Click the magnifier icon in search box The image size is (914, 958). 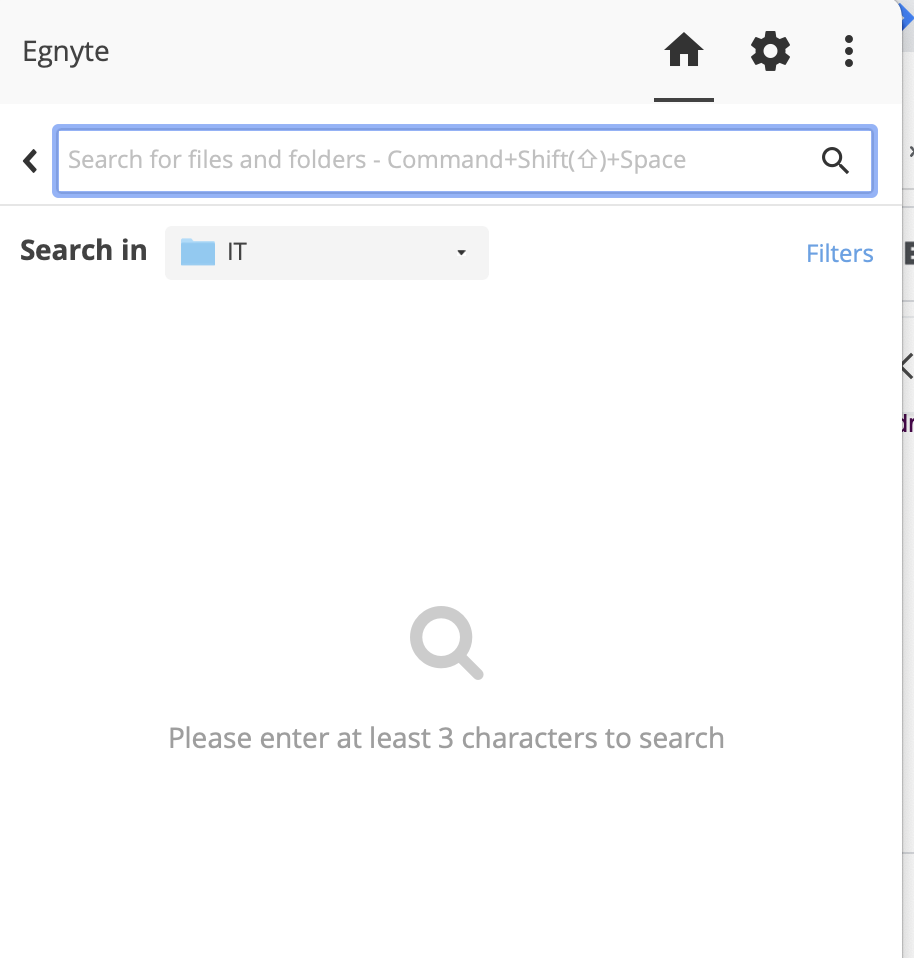tap(835, 160)
